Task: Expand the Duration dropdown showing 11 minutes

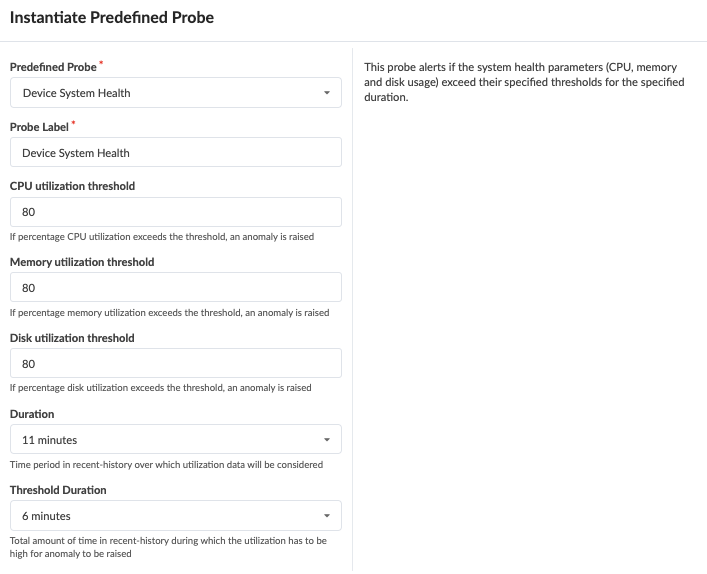Action: pyautogui.click(x=175, y=440)
